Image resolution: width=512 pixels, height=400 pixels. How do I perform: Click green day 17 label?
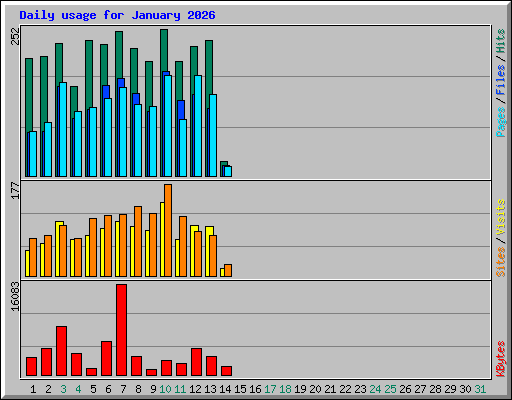[270, 389]
